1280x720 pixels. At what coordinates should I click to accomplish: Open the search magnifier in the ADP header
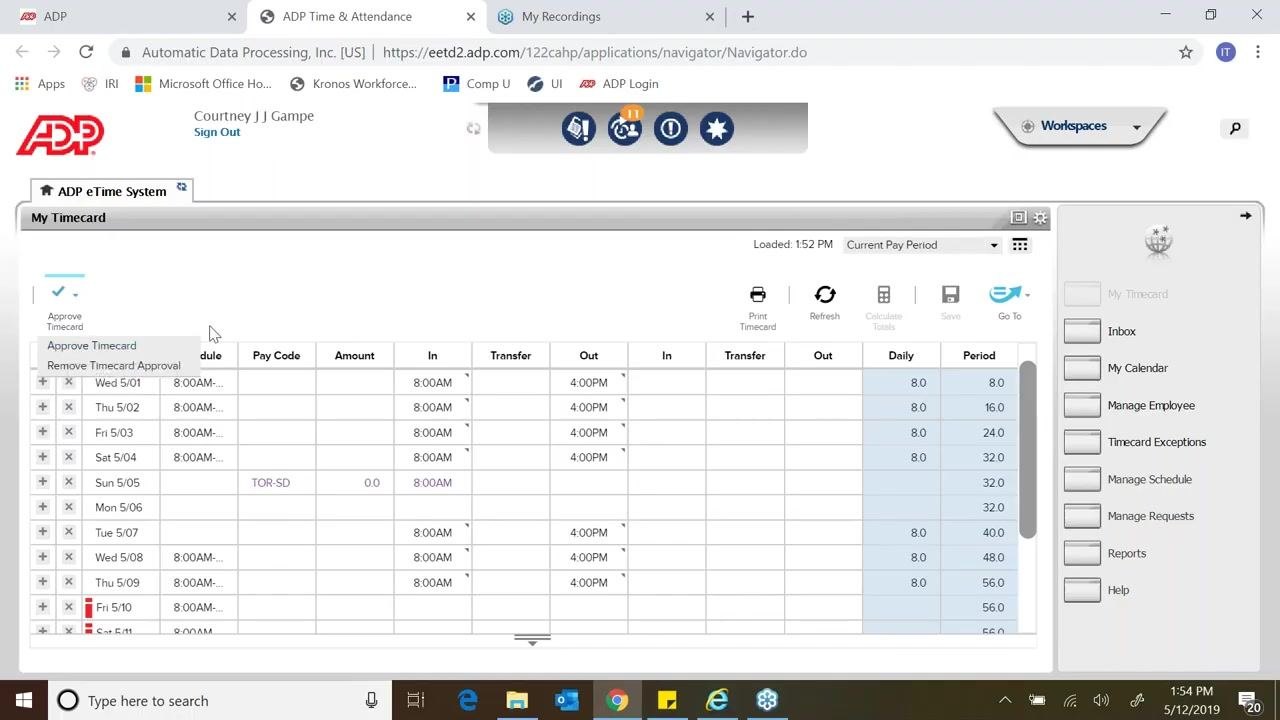pos(1235,128)
